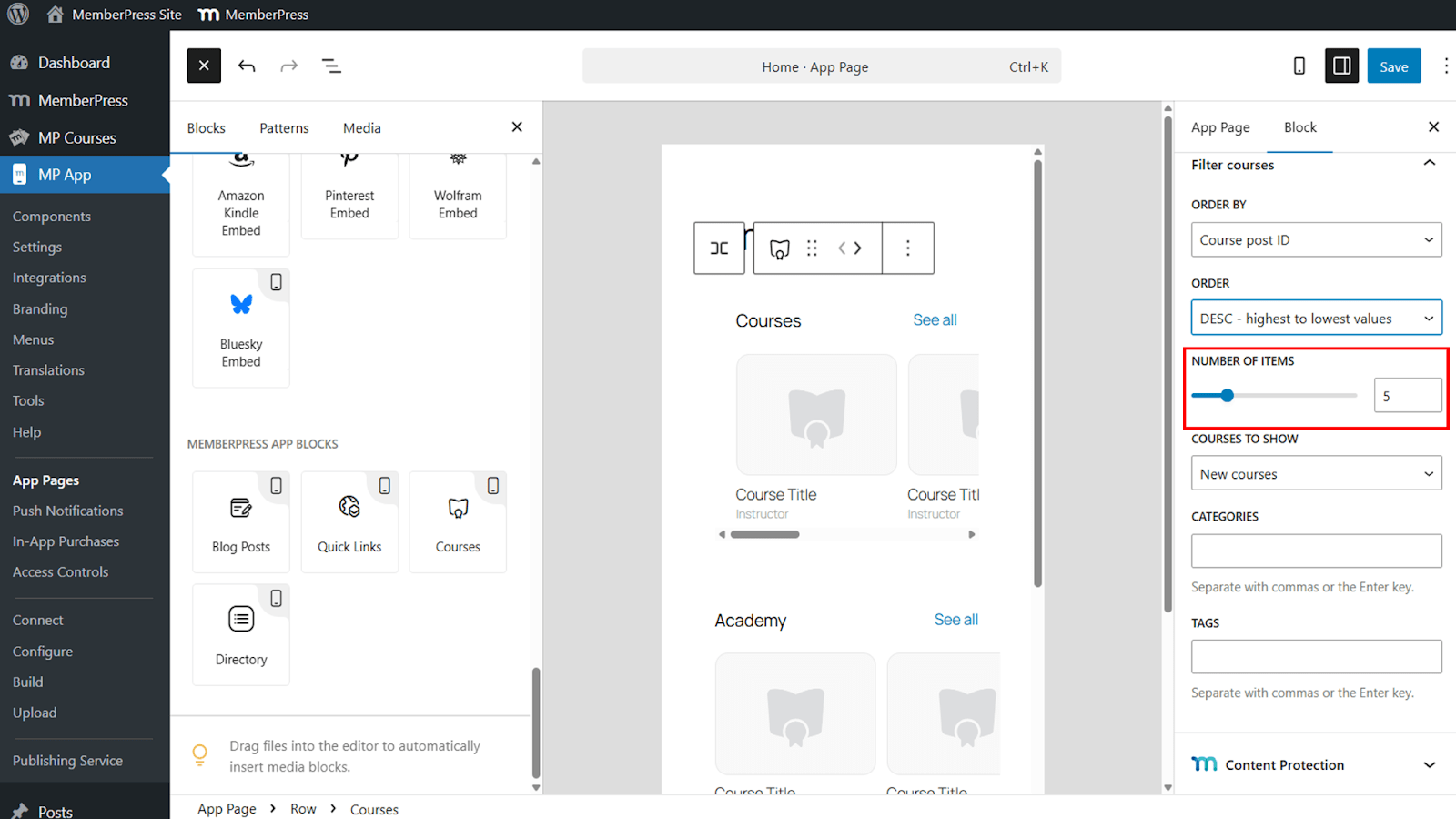This screenshot has width=1456, height=819.
Task: Open the Courses to Show dropdown
Action: 1316,473
